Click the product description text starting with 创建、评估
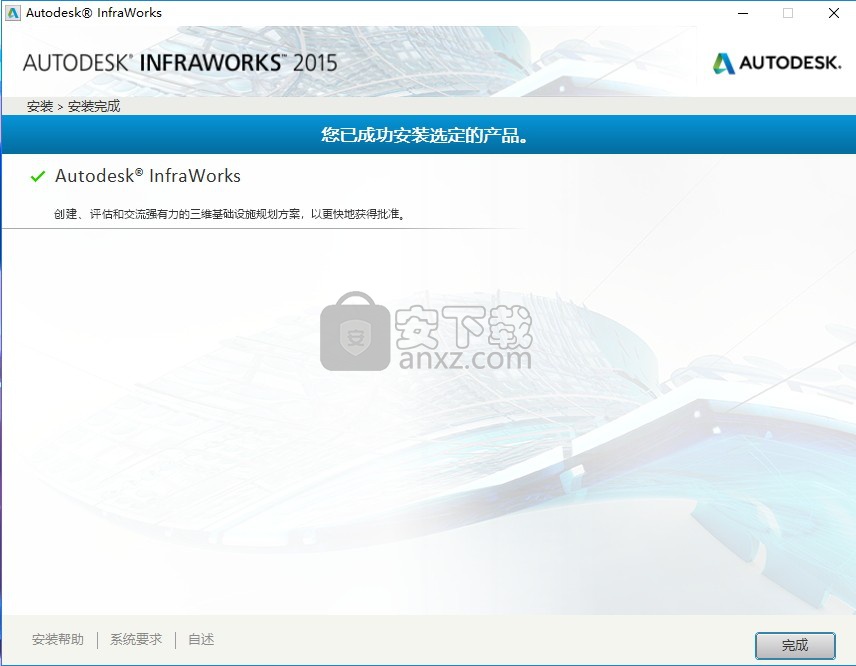 point(230,214)
